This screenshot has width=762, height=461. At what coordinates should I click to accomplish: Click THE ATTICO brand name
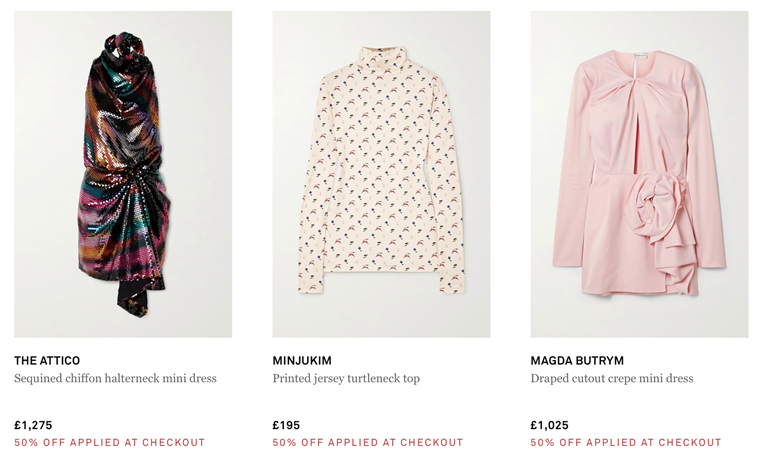click(x=47, y=360)
